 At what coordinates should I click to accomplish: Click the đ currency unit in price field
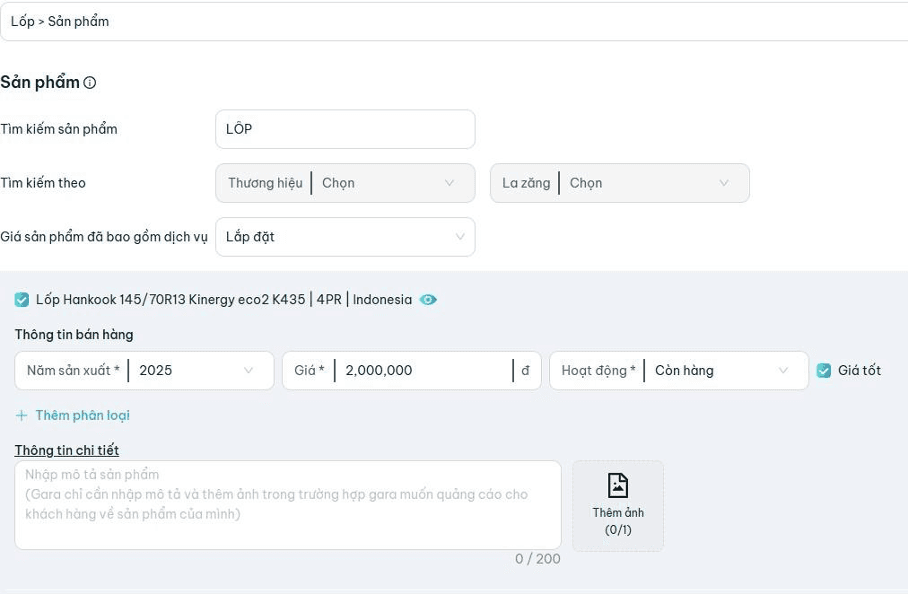coord(525,371)
